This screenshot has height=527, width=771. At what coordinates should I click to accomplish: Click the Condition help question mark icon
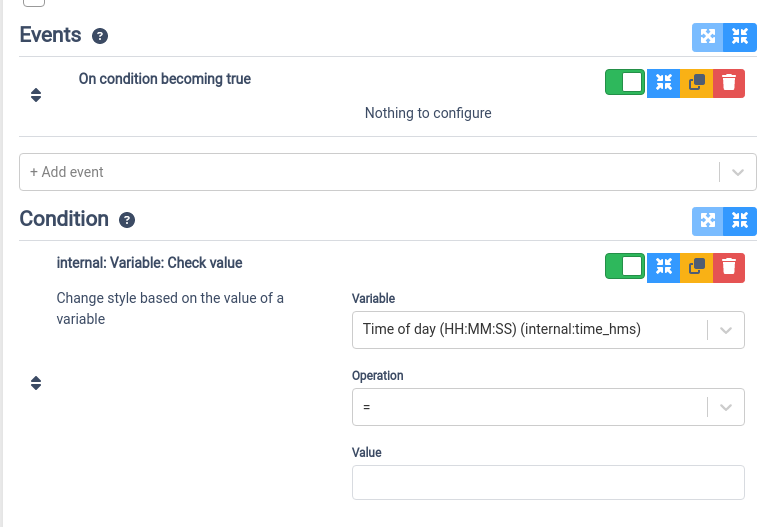click(x=127, y=220)
